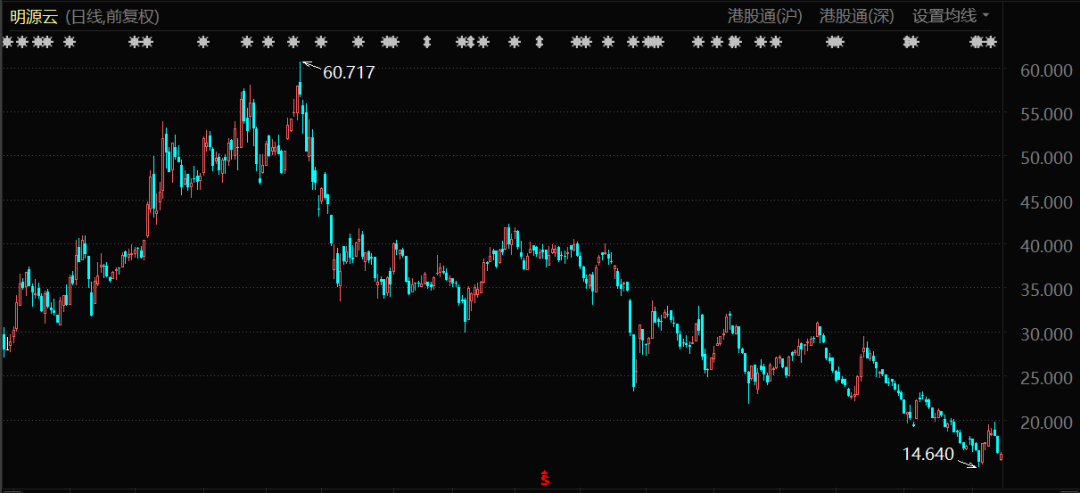Switch to 港股通(沪) view
Screen dimensions: 1080x493
pos(764,16)
